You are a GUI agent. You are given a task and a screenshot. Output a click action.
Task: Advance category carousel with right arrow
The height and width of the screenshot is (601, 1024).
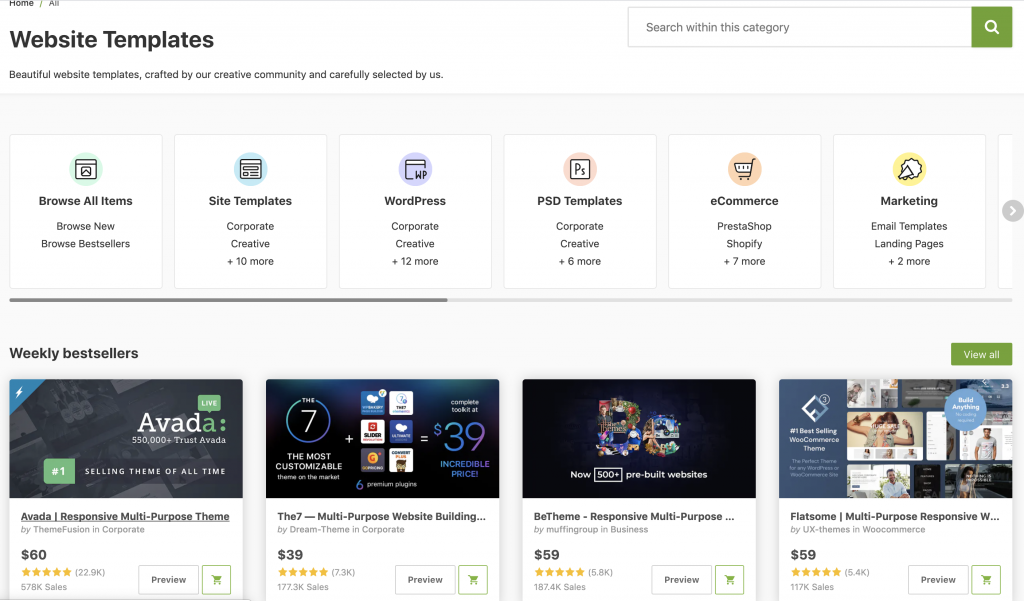click(x=1012, y=210)
